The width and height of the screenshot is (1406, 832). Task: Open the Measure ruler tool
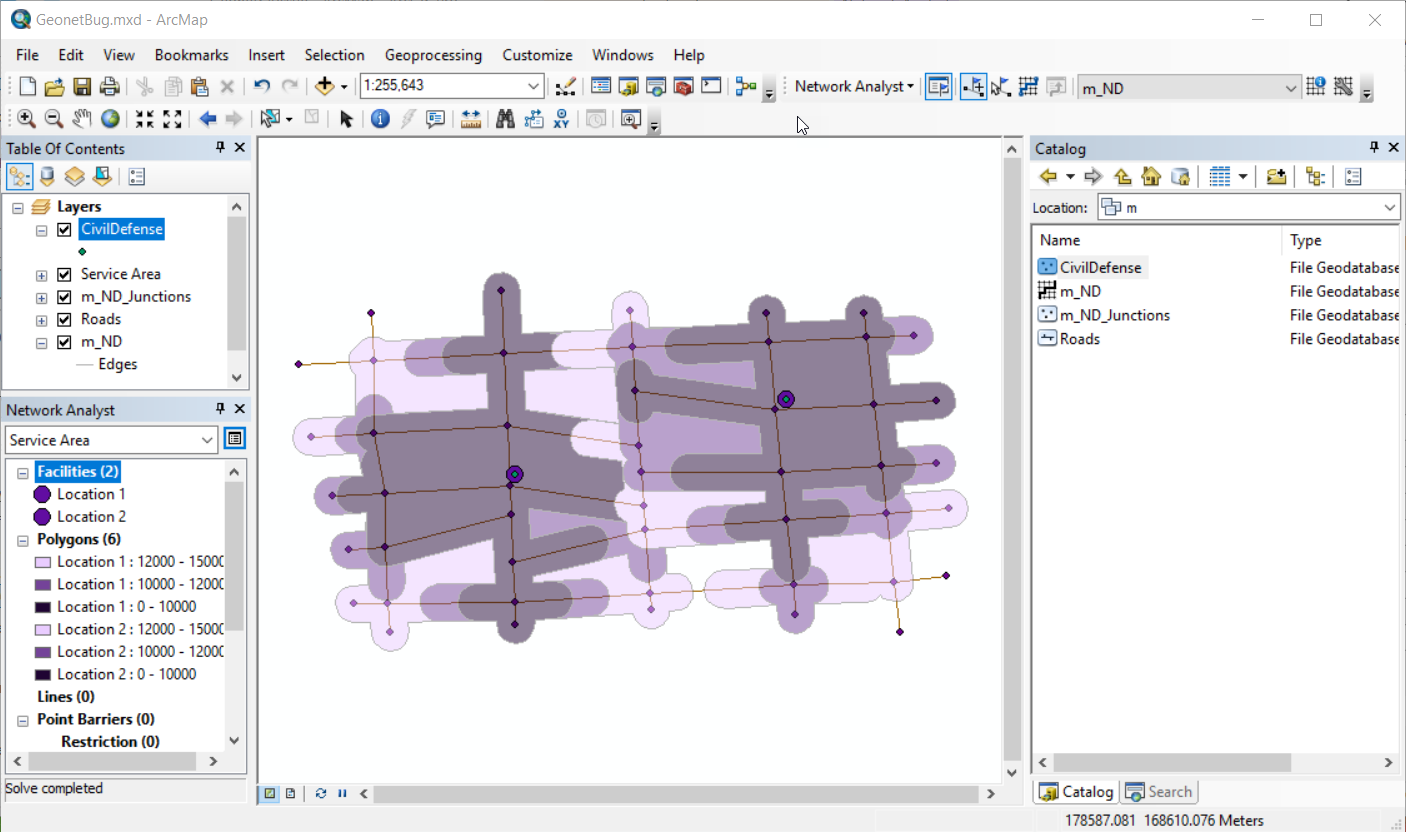(471, 119)
